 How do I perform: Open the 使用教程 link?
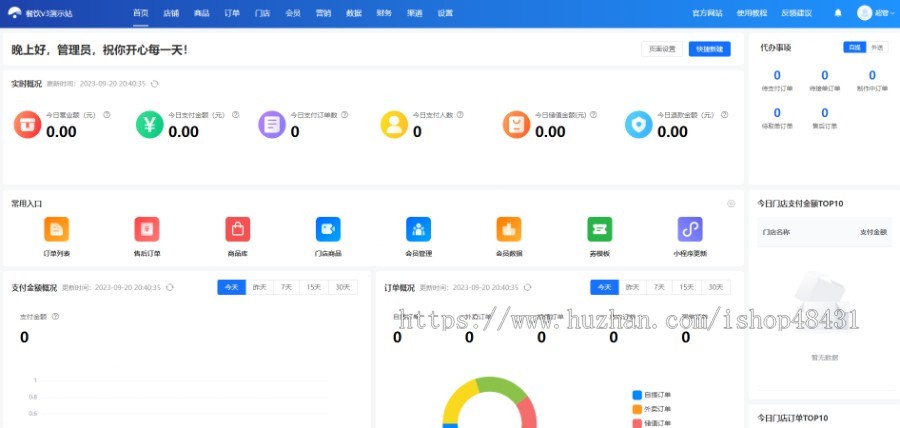click(752, 13)
